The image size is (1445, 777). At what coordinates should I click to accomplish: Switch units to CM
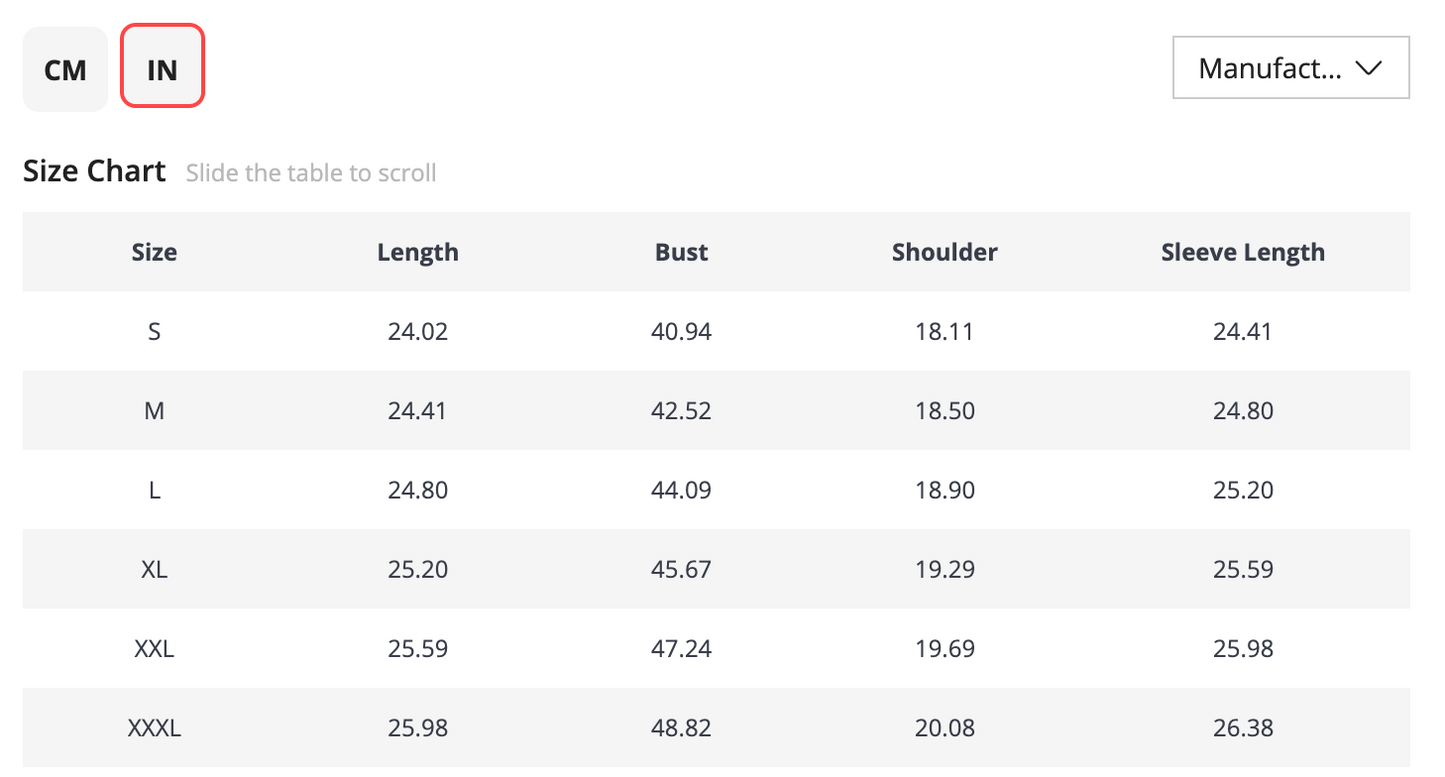pyautogui.click(x=65, y=69)
